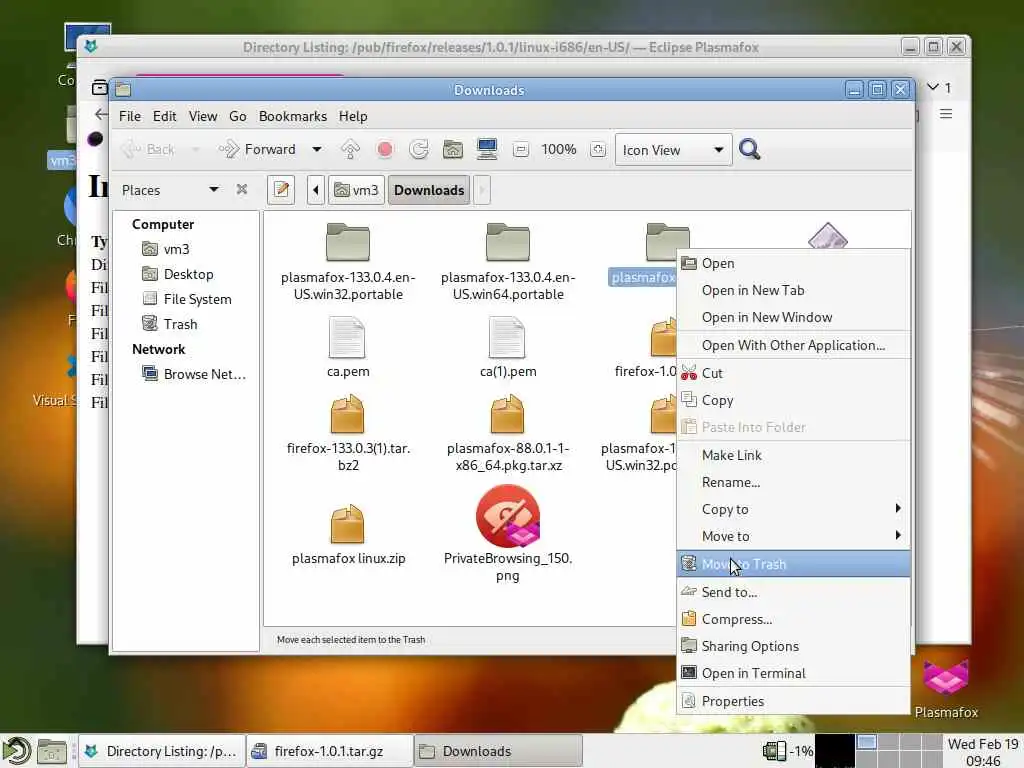Go up to the parent folder
This screenshot has height=768, width=1024.
pyautogui.click(x=350, y=150)
